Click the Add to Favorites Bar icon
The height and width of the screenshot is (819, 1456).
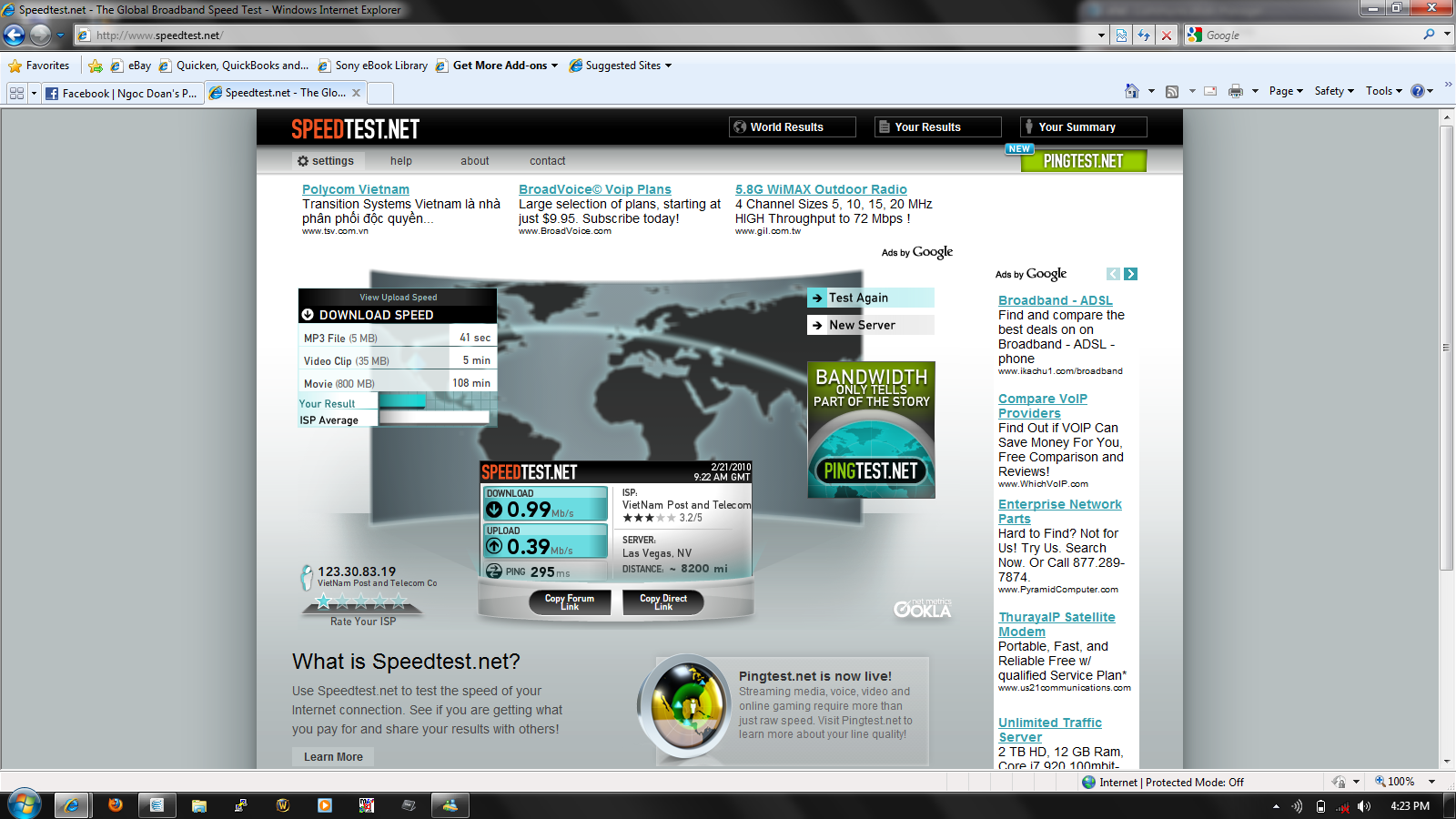pyautogui.click(x=95, y=66)
